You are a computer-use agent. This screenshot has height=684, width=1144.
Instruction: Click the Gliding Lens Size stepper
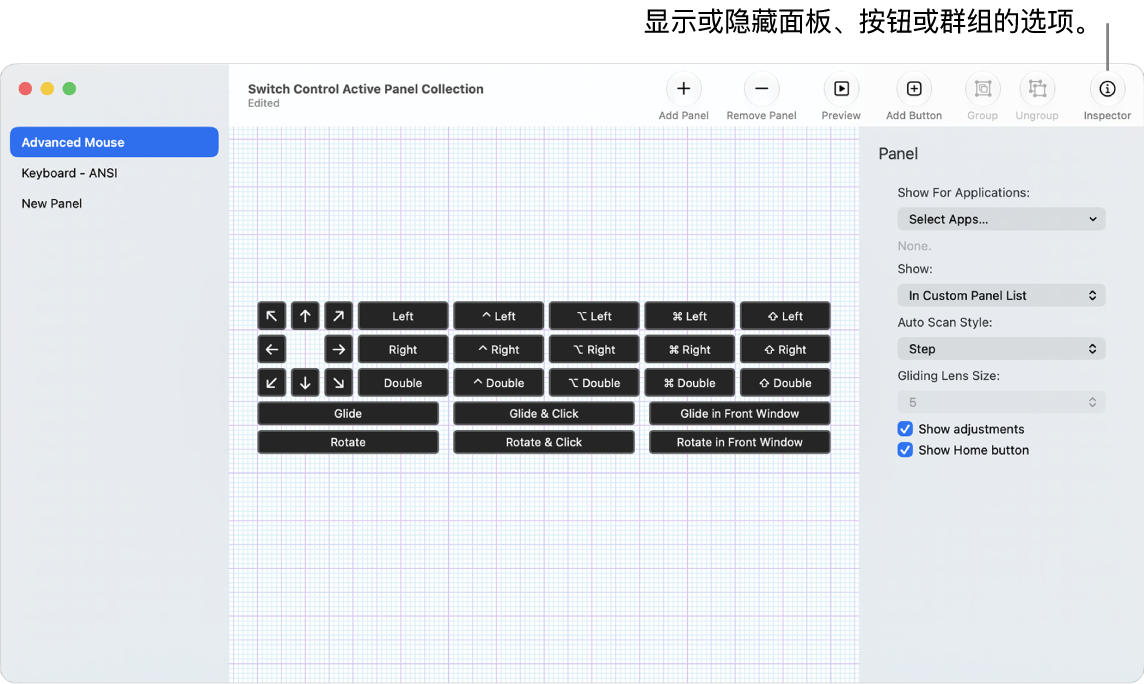pyautogui.click(x=1092, y=403)
